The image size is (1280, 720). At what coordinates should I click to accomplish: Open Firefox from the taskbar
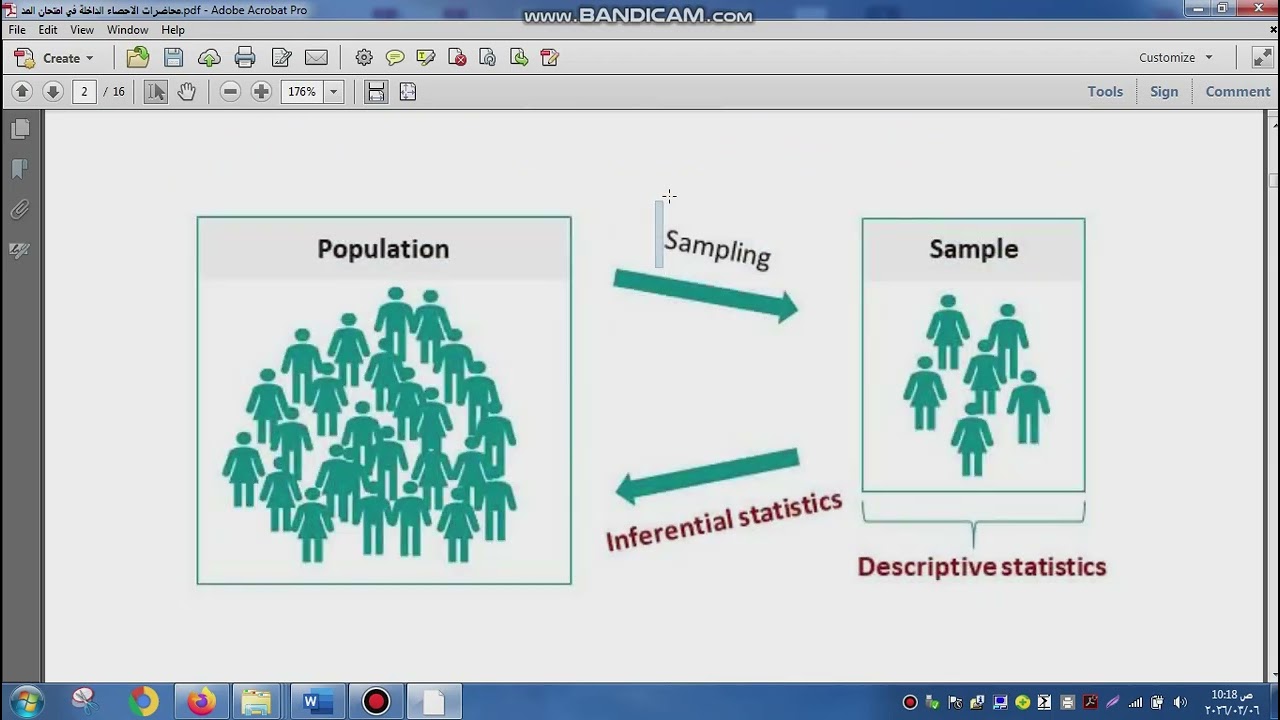[201, 702]
